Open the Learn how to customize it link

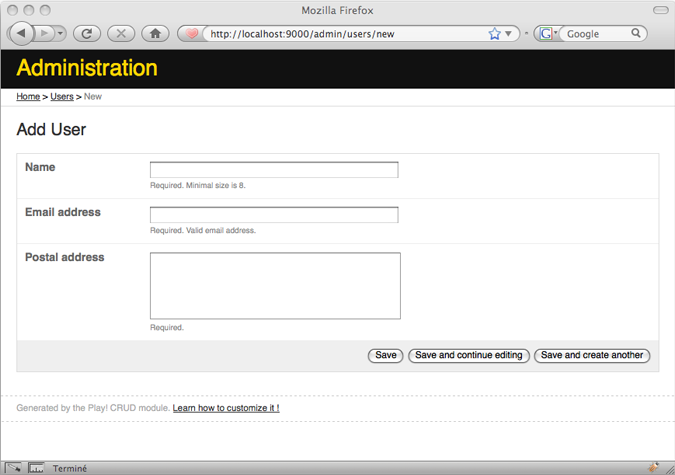click(226, 408)
